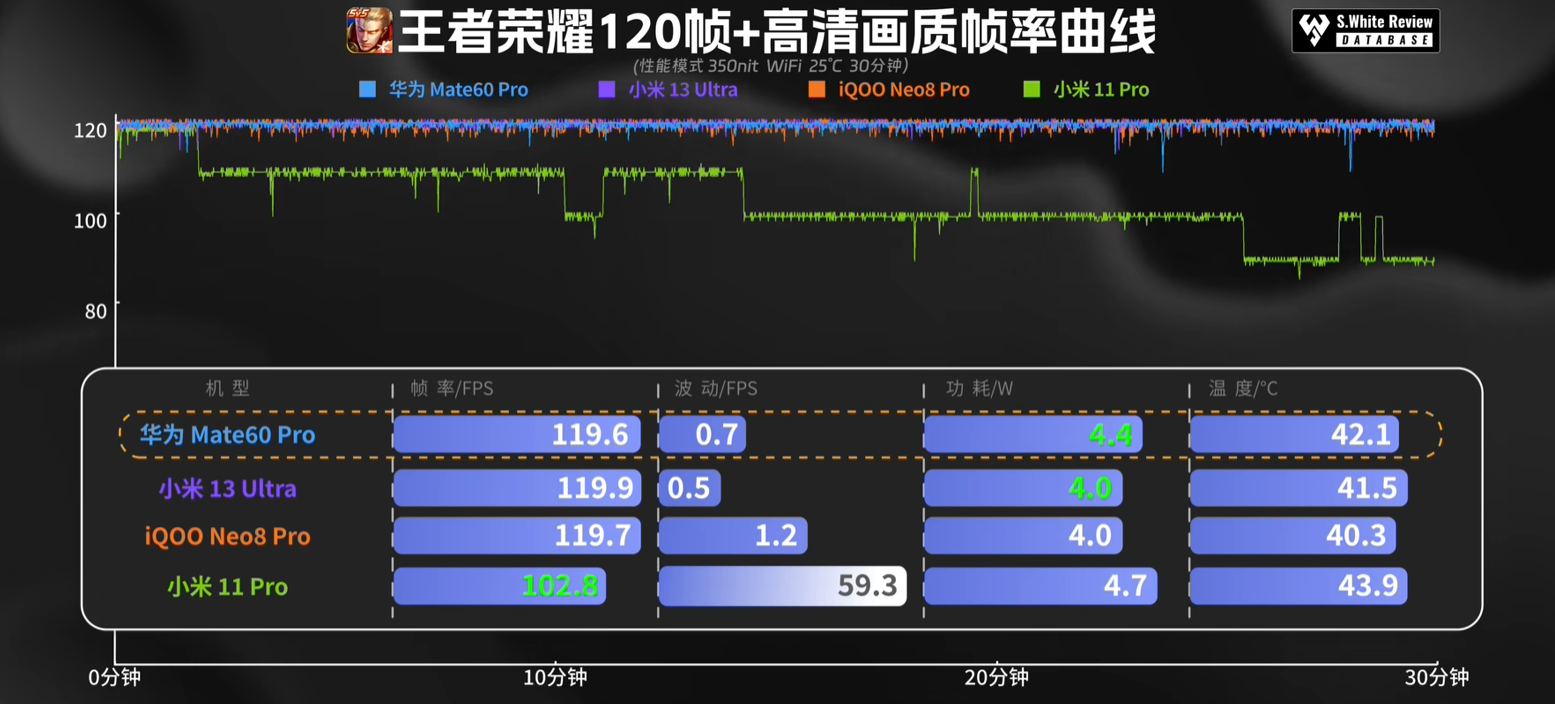Click the 4.7 power consumption bar
This screenshot has width=1555, height=704.
(1040, 586)
